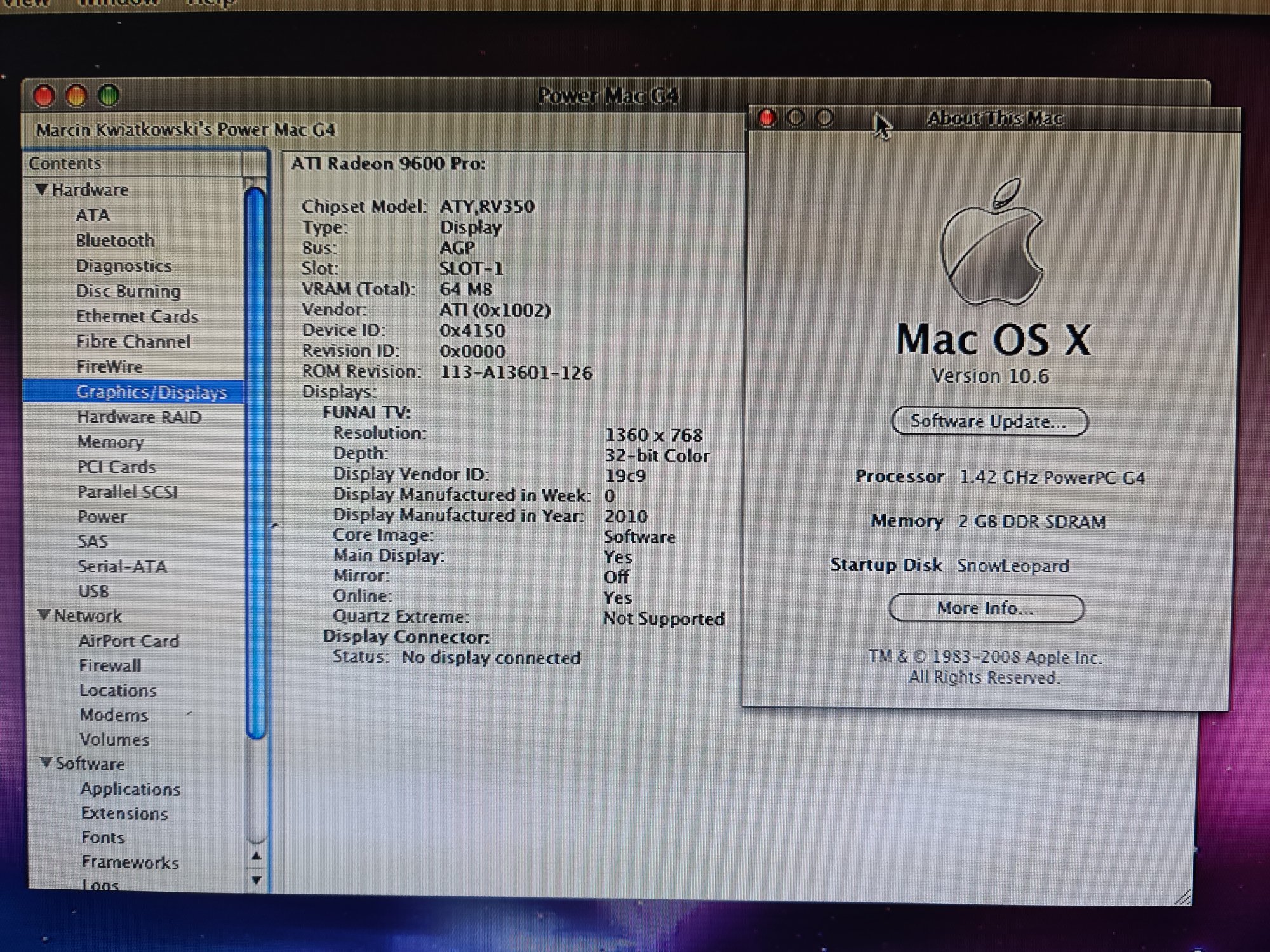
Task: Click the green zoom button of Power Mac G4 window
Action: point(109,96)
